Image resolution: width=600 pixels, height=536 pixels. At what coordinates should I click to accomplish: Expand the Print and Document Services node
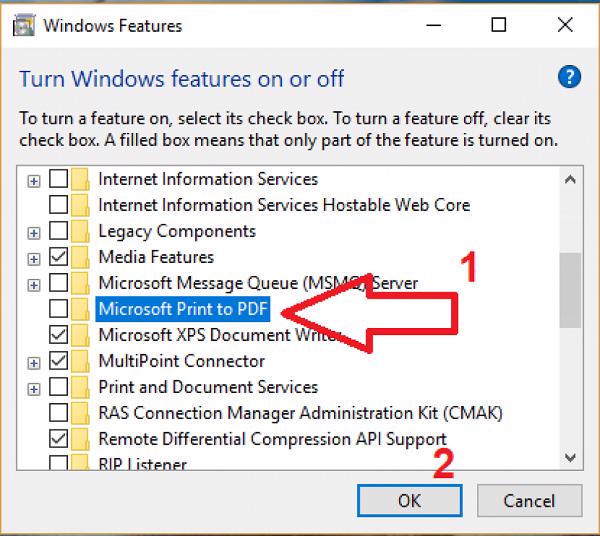[x=34, y=387]
